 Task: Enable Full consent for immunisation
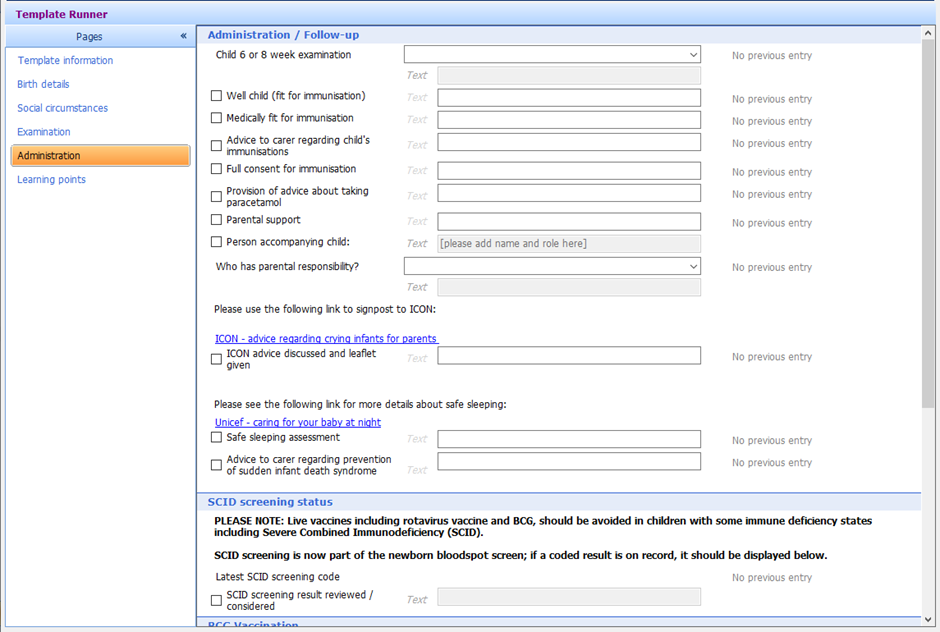pyautogui.click(x=216, y=169)
